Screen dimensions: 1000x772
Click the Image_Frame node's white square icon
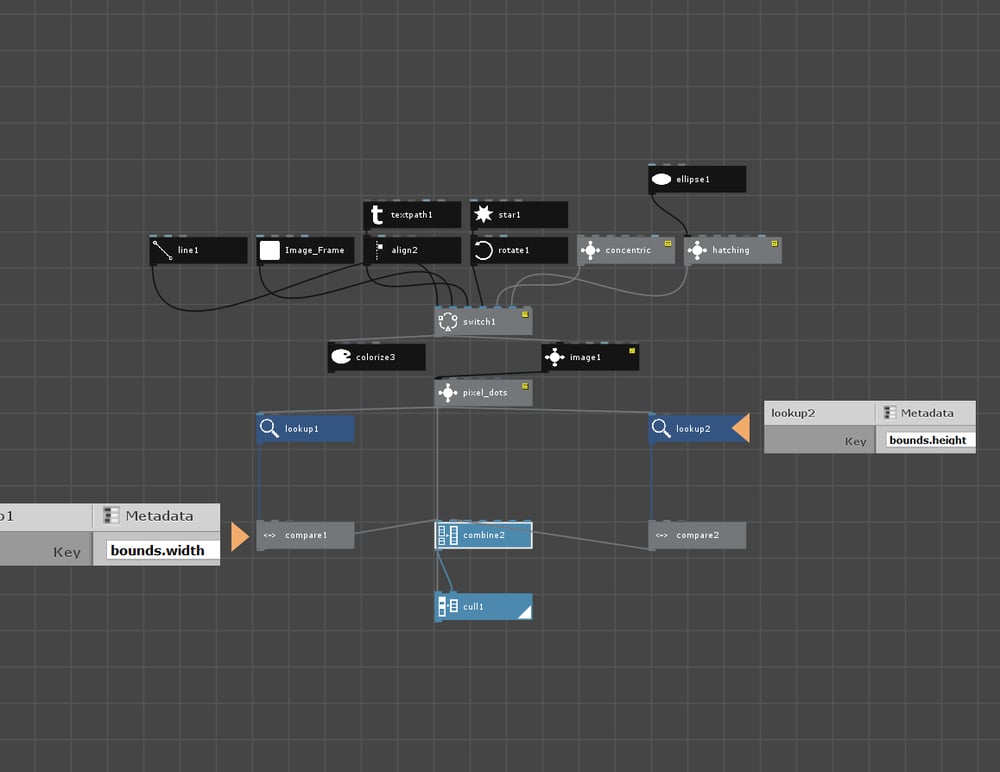[270, 251]
